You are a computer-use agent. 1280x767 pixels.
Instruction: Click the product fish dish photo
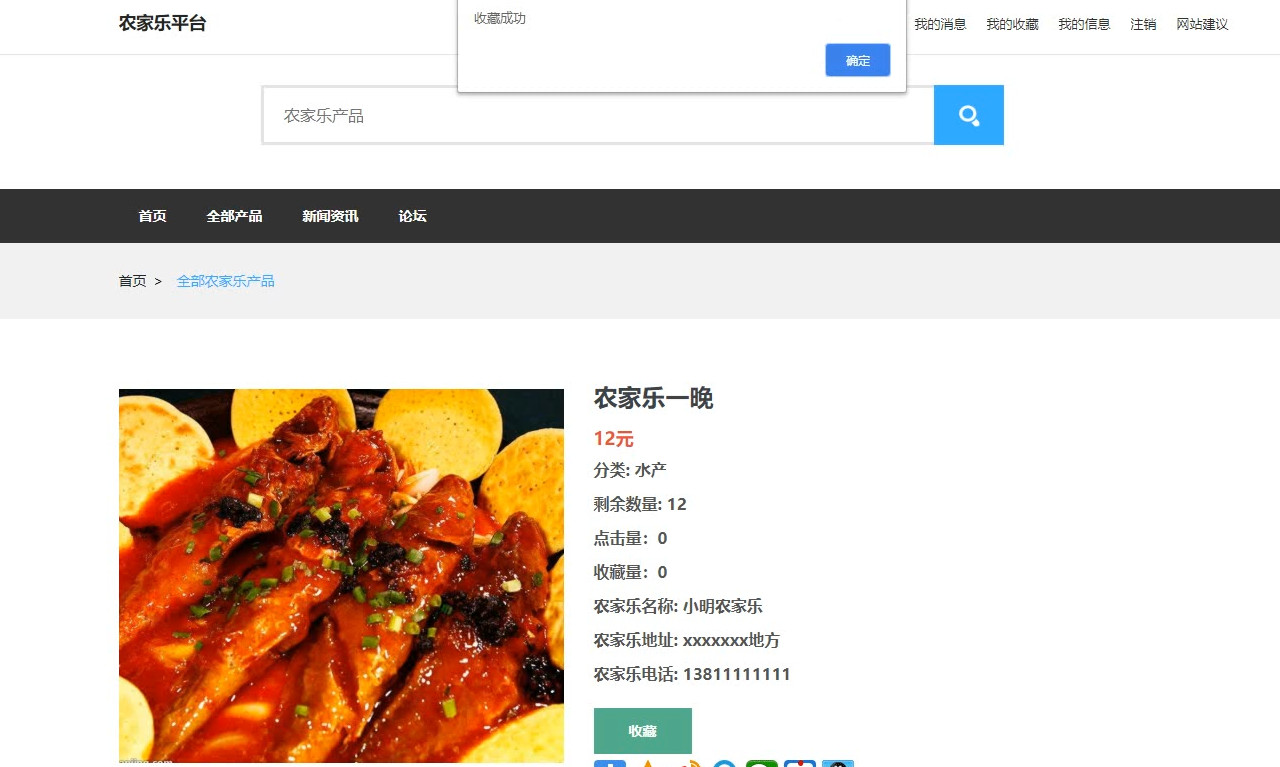tap(341, 576)
